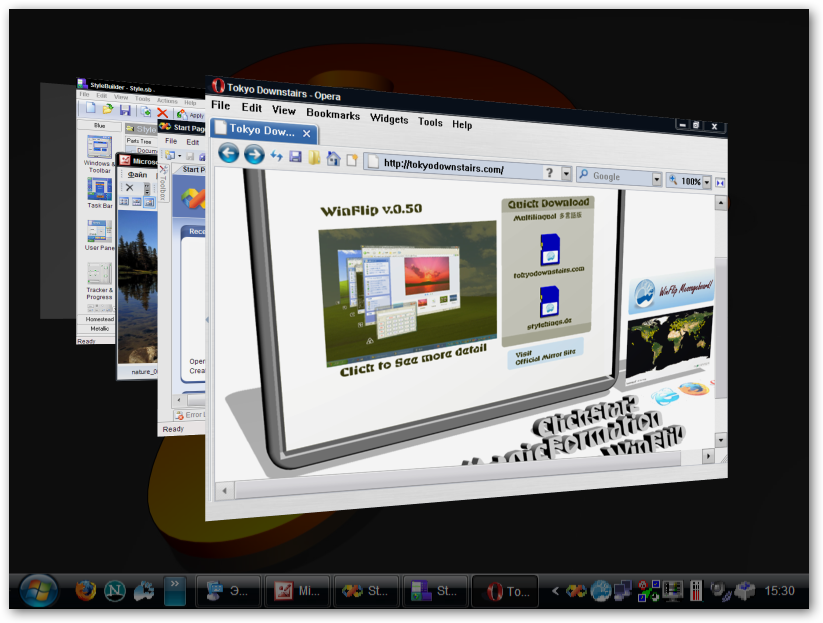Open the Windows Start orb
Viewport: 823px width, 623px height.
click(38, 591)
